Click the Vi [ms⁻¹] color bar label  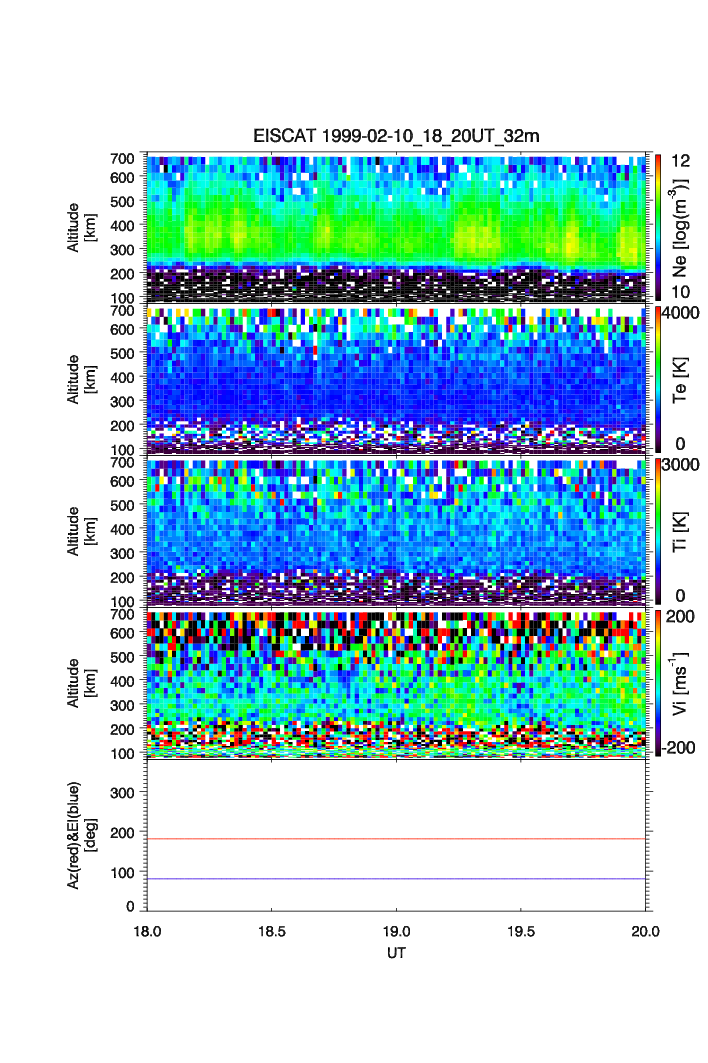pyautogui.click(x=687, y=681)
